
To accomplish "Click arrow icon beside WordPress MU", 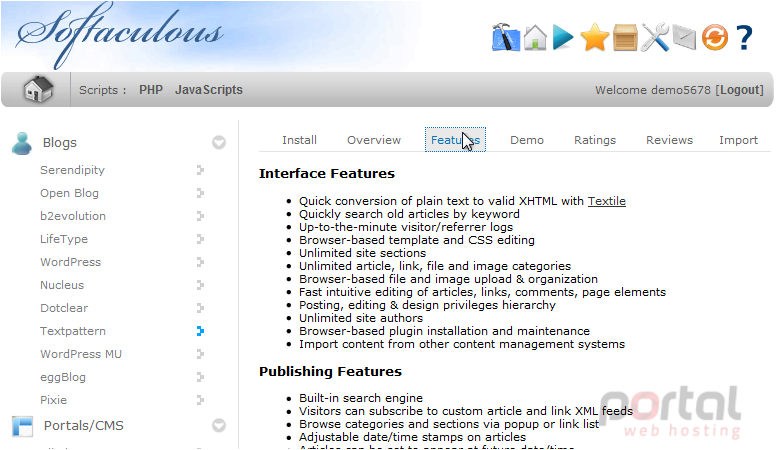I will [200, 354].
